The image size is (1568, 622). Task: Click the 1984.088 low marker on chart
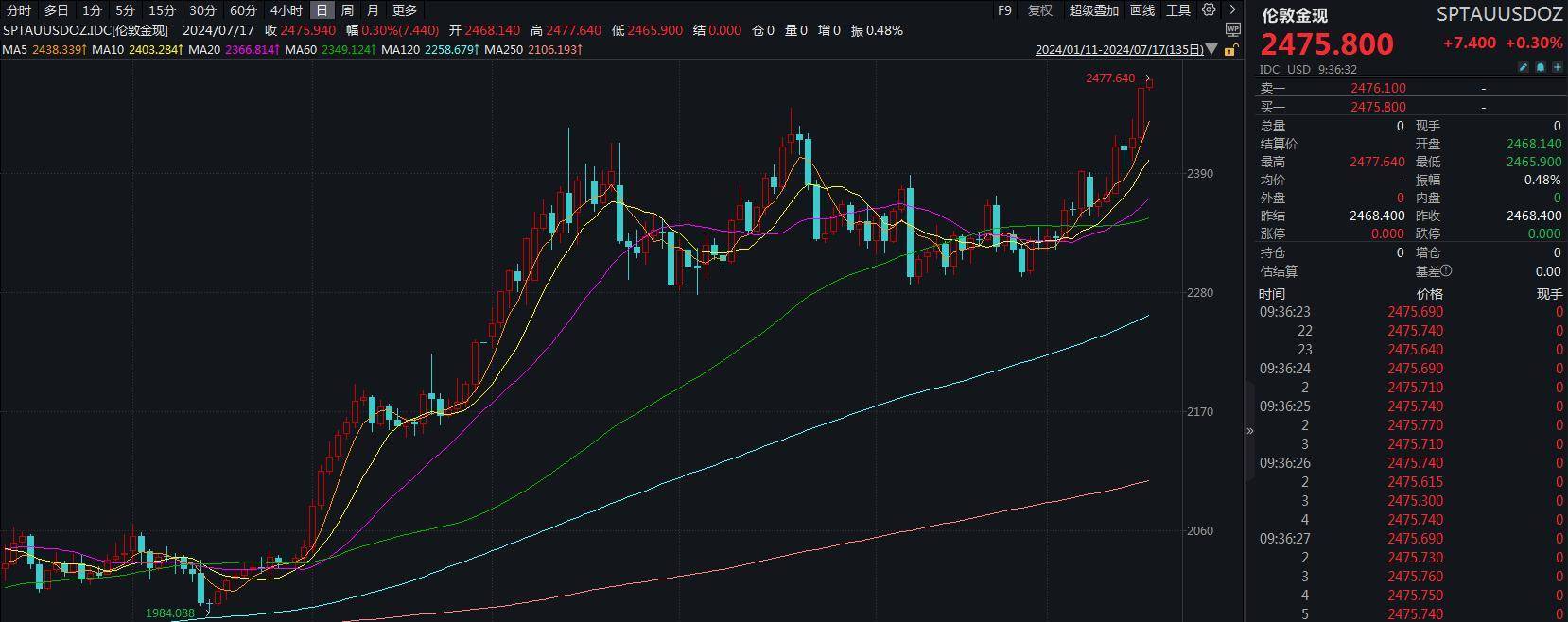point(169,613)
